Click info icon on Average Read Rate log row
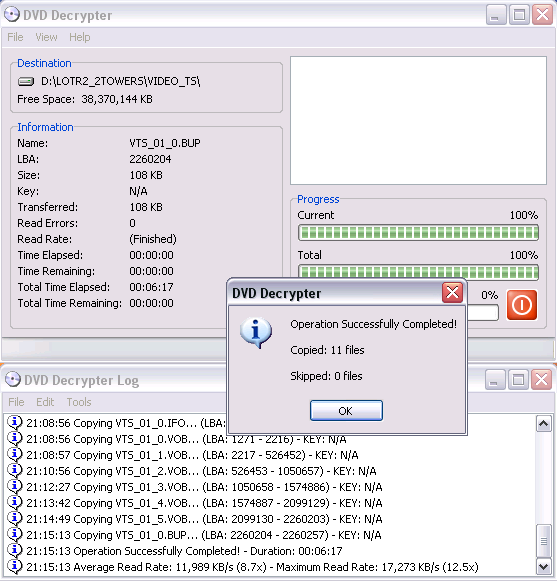Screen dimensions: 557x581 pos(15,567)
